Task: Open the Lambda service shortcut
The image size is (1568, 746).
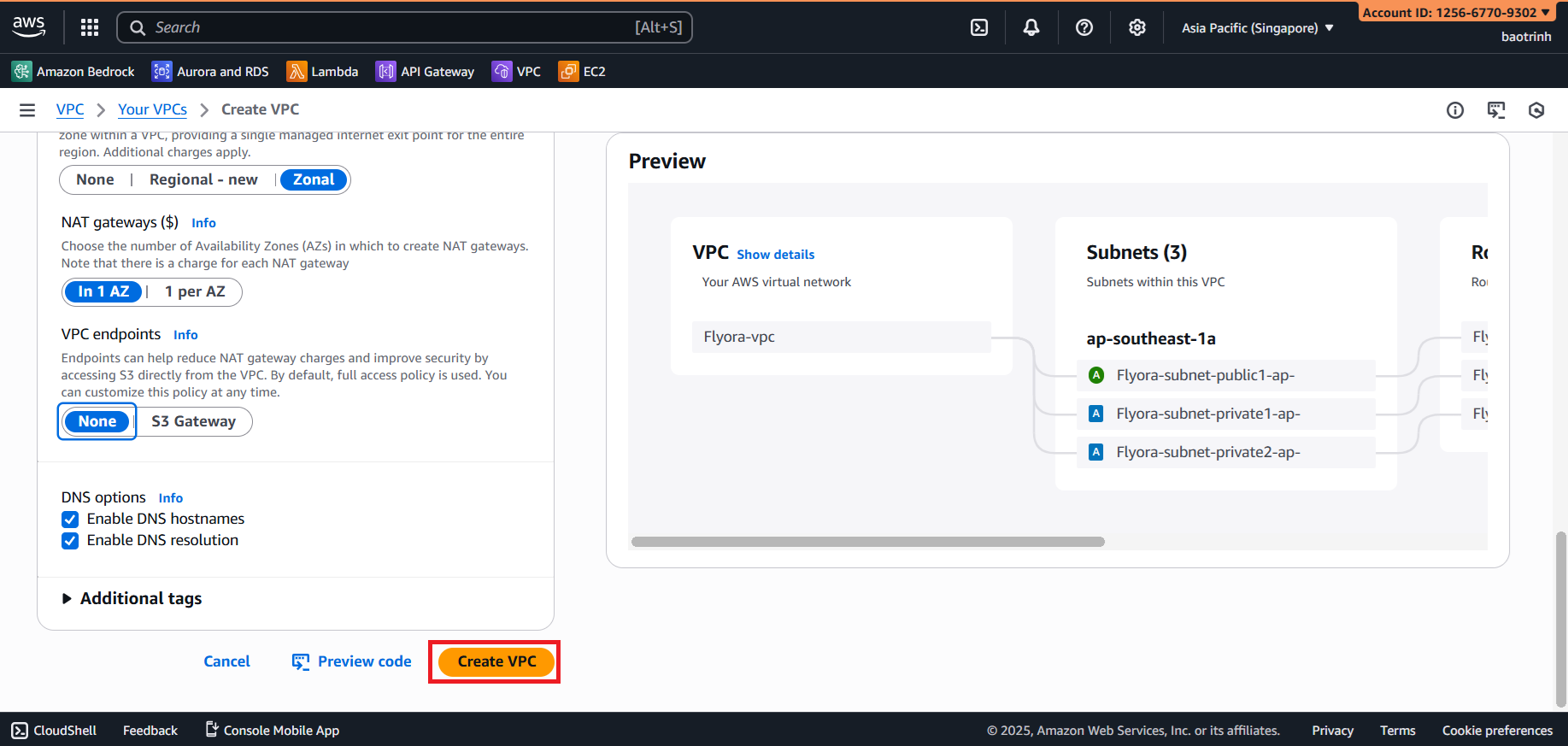Action: point(322,72)
